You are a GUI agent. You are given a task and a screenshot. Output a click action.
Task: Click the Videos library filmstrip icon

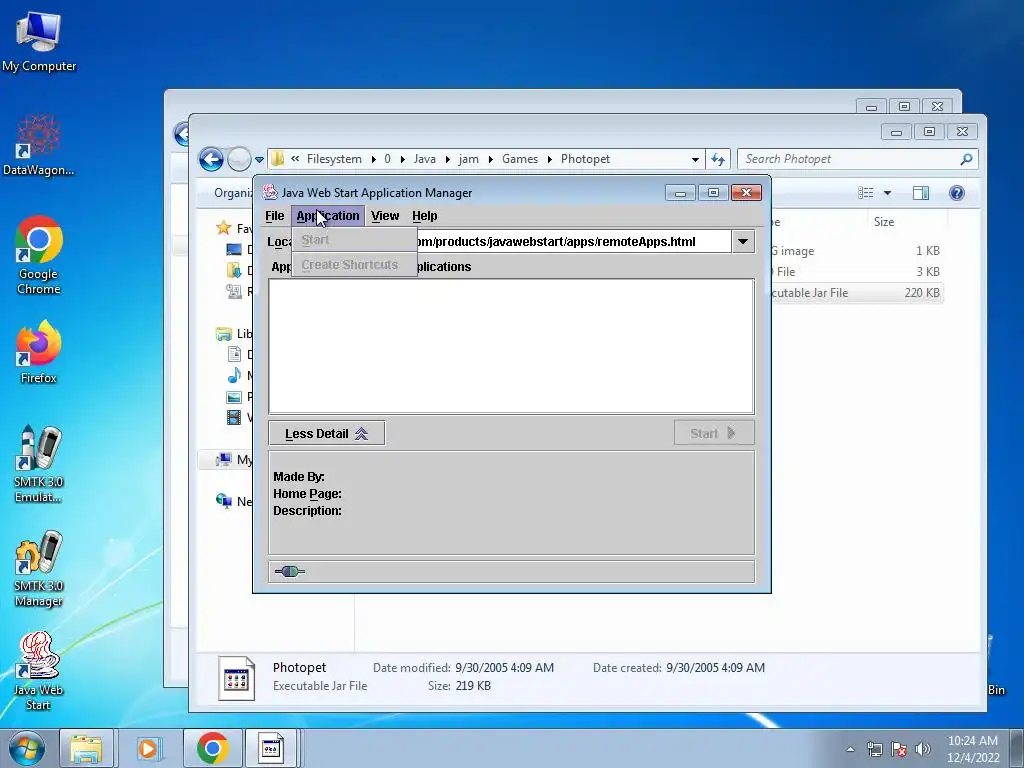pos(234,417)
